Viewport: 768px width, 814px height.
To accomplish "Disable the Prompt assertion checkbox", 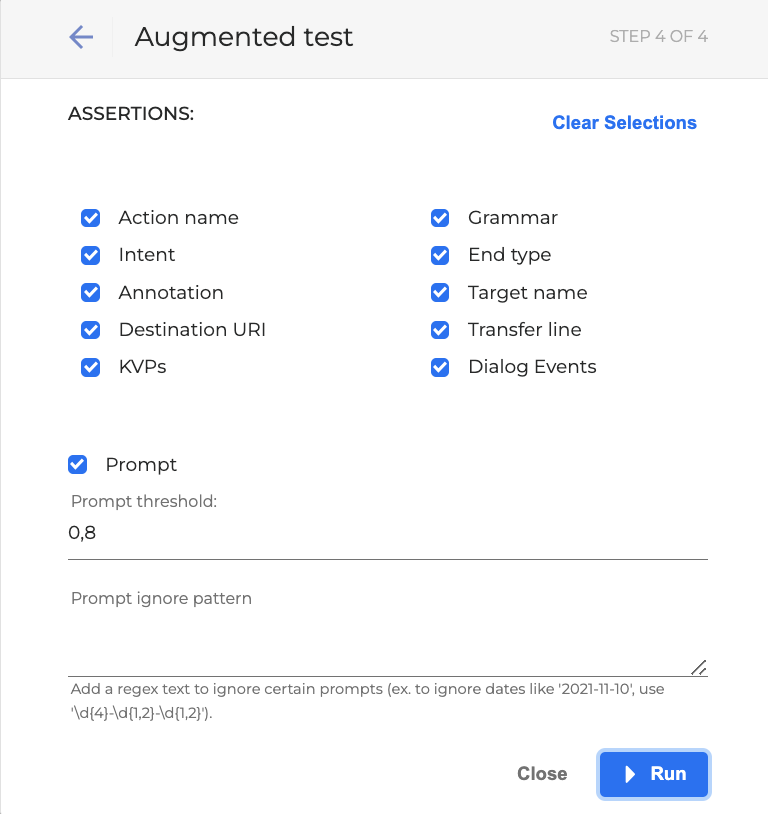I will point(77,464).
